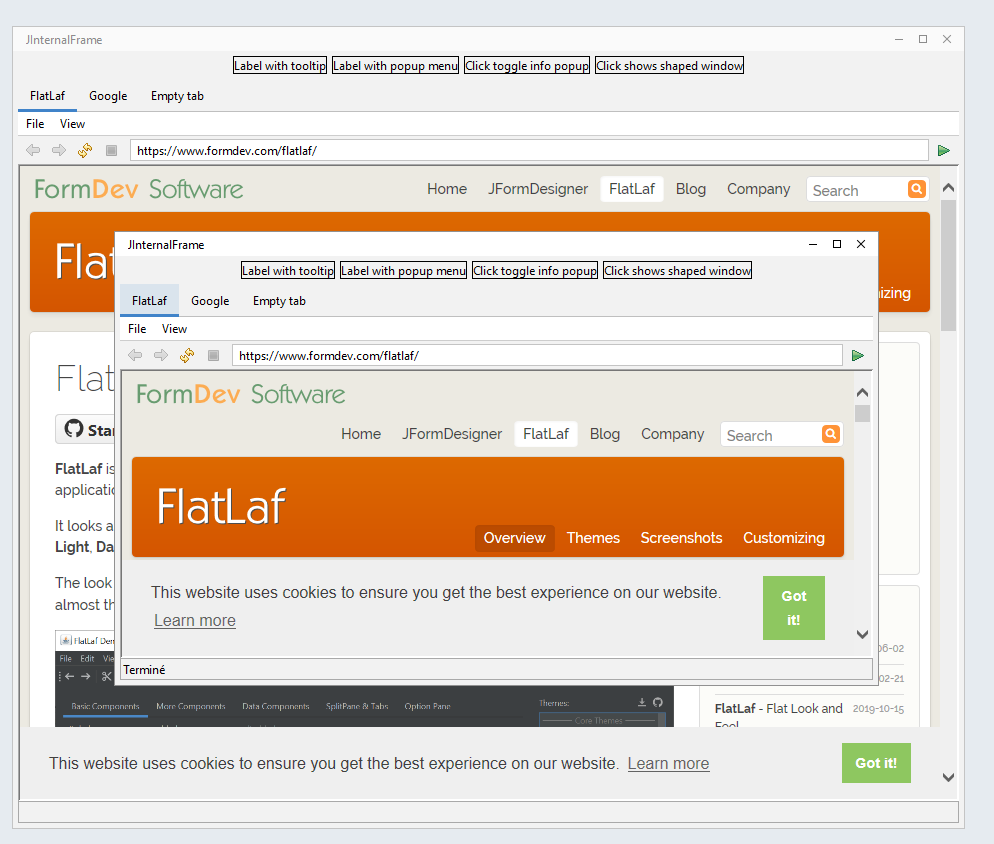Click the Label with popup menu button

click(403, 269)
